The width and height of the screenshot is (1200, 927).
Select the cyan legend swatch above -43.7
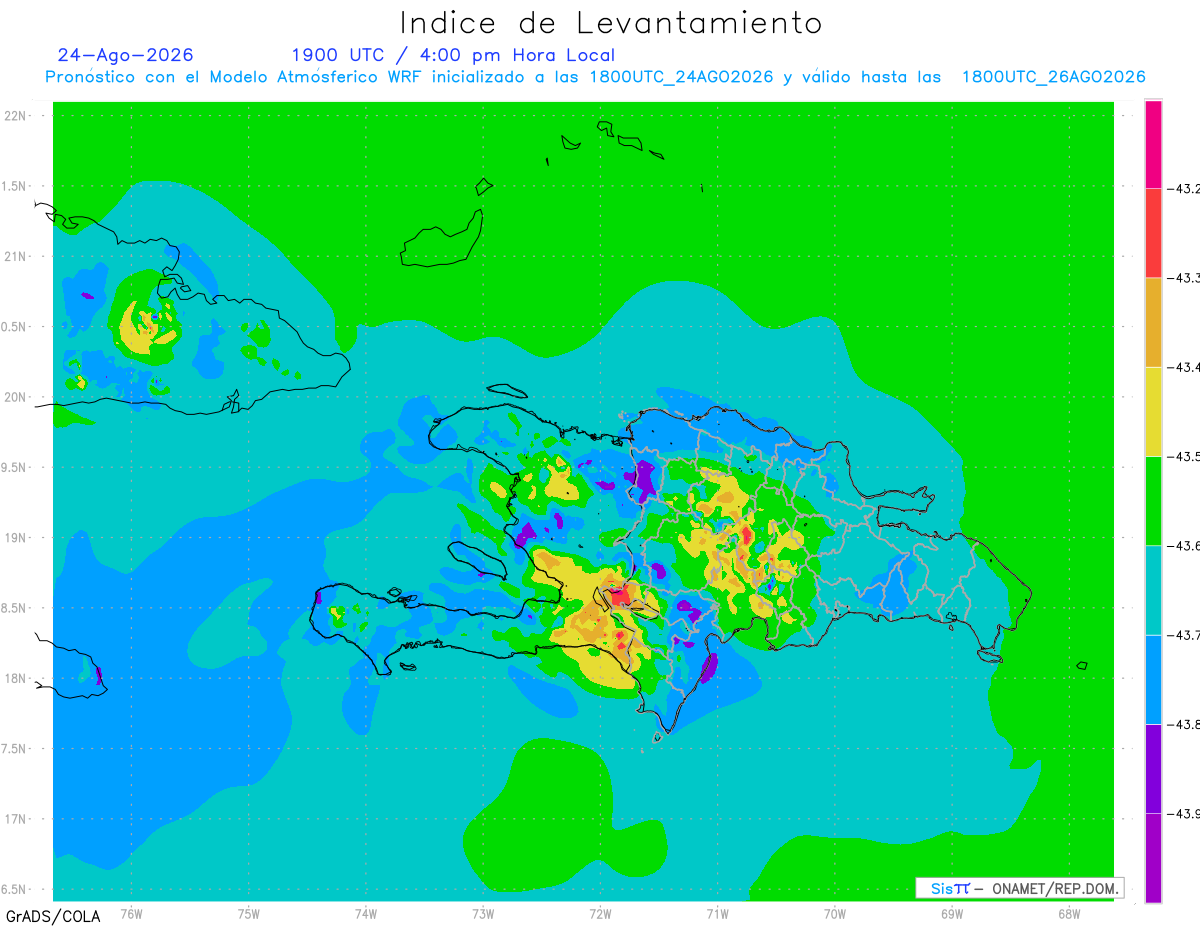coord(1153,590)
